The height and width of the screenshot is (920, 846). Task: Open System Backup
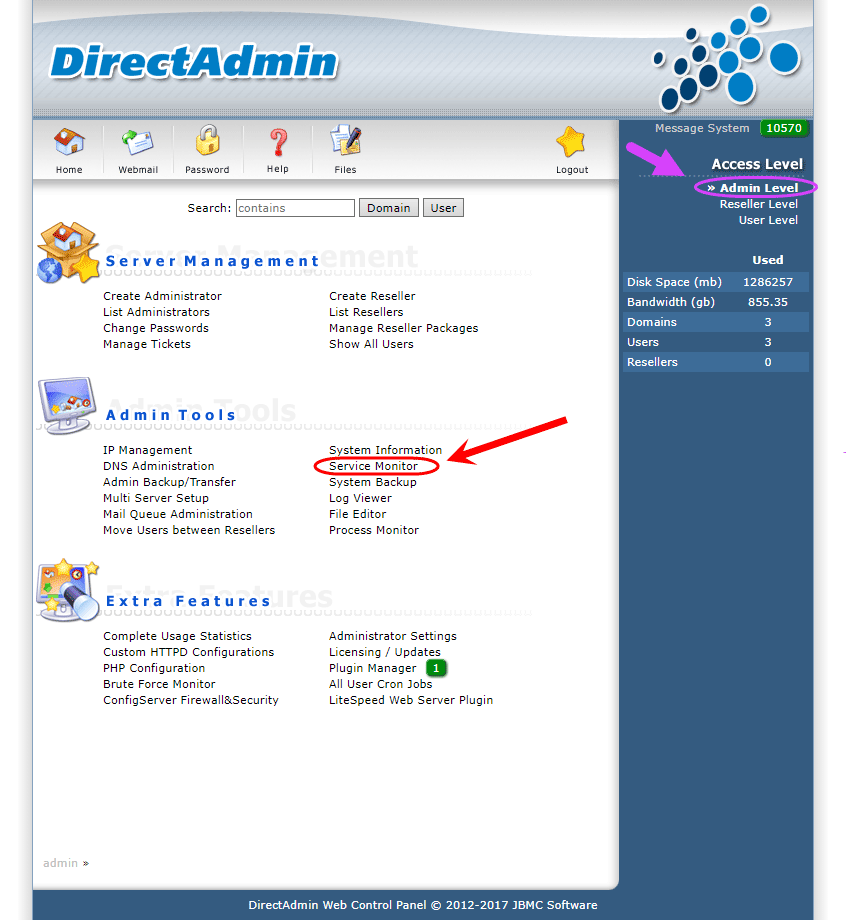click(x=373, y=482)
